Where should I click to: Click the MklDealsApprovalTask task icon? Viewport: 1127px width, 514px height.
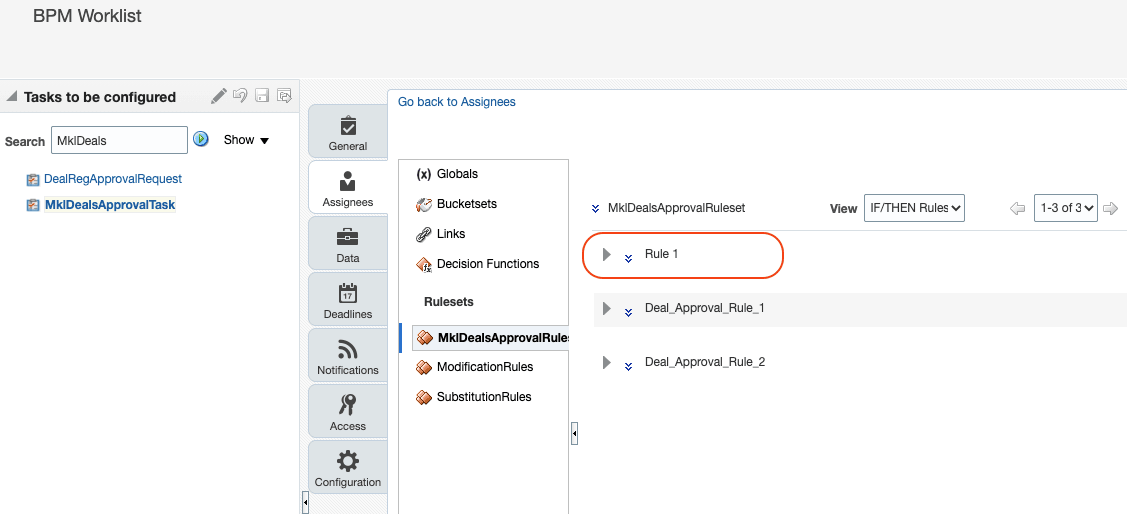(33, 206)
